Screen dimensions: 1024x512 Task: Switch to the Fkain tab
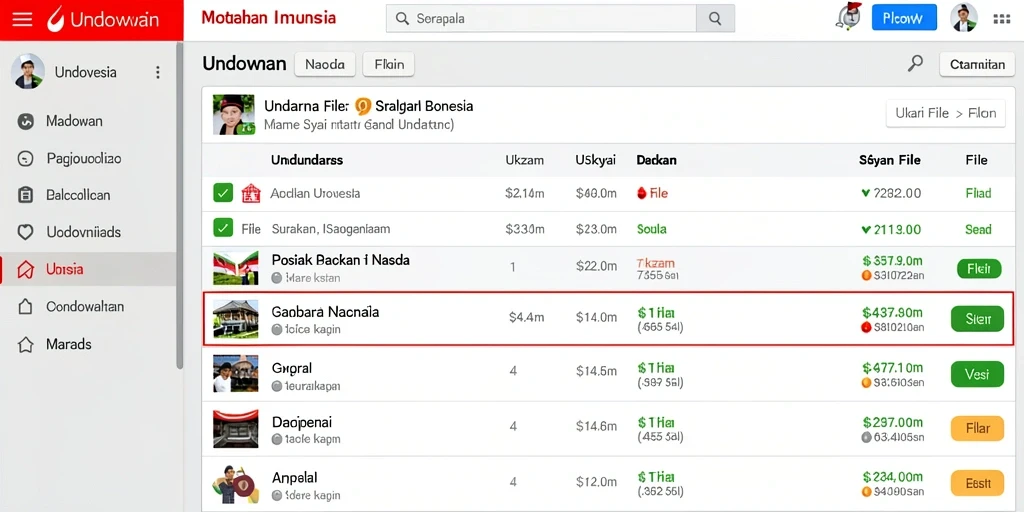click(x=389, y=65)
